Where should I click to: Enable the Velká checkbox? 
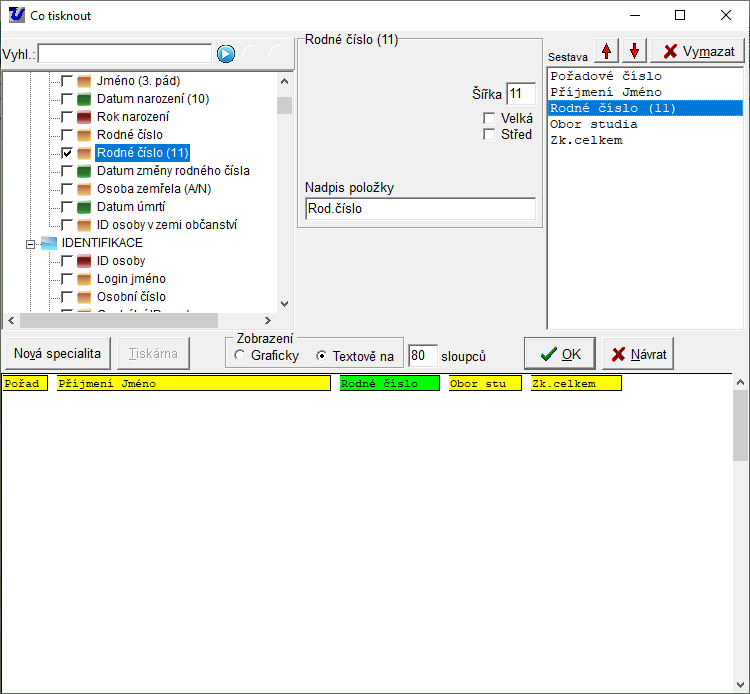(489, 118)
